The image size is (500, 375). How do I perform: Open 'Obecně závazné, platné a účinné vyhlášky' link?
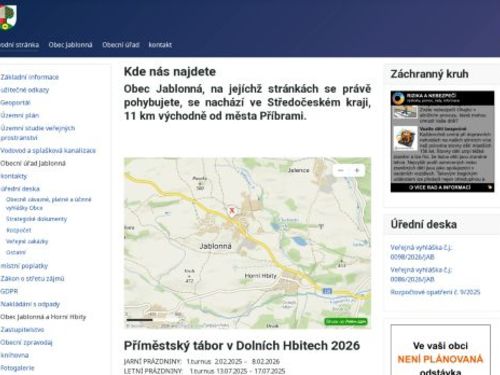click(49, 203)
